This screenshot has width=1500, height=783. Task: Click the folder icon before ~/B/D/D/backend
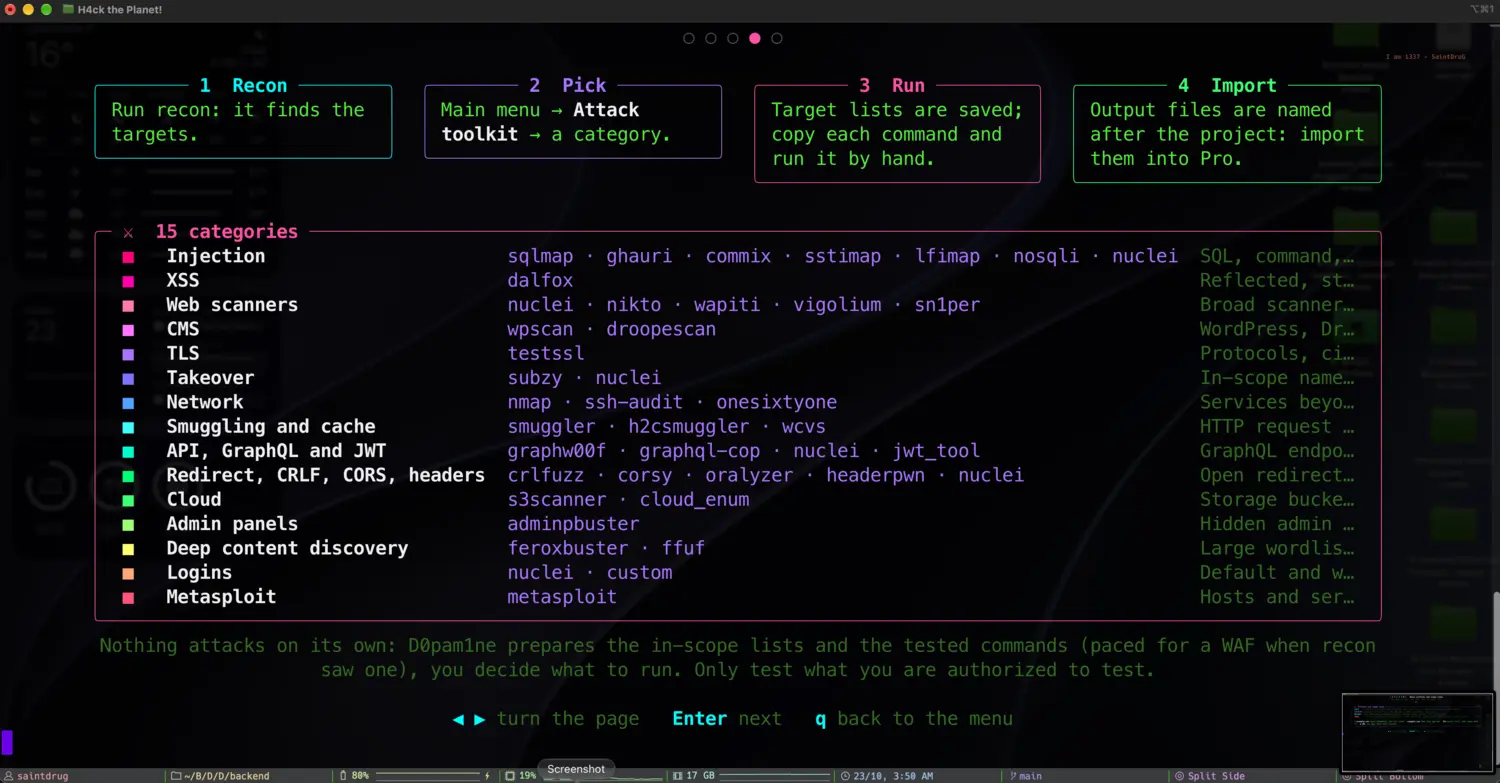point(176,775)
